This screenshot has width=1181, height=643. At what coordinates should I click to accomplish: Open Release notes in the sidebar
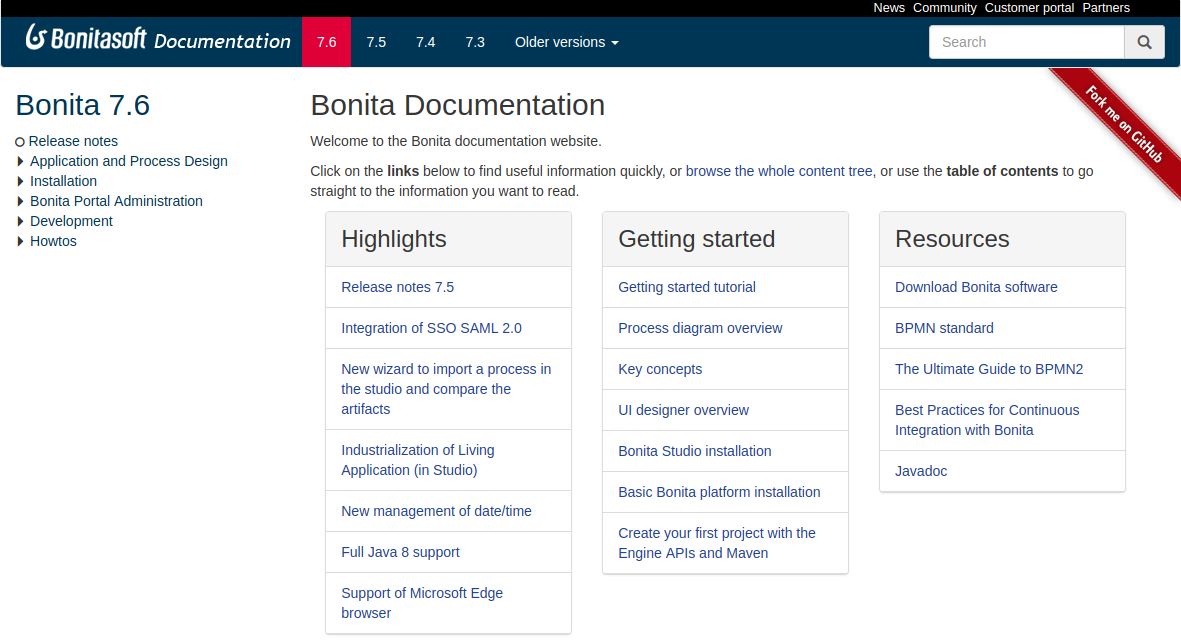tap(73, 142)
